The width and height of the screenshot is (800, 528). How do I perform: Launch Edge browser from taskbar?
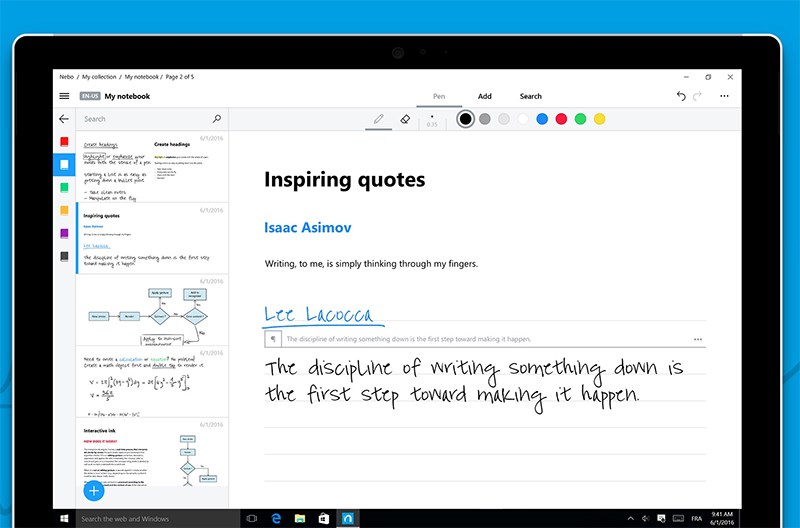point(276,518)
